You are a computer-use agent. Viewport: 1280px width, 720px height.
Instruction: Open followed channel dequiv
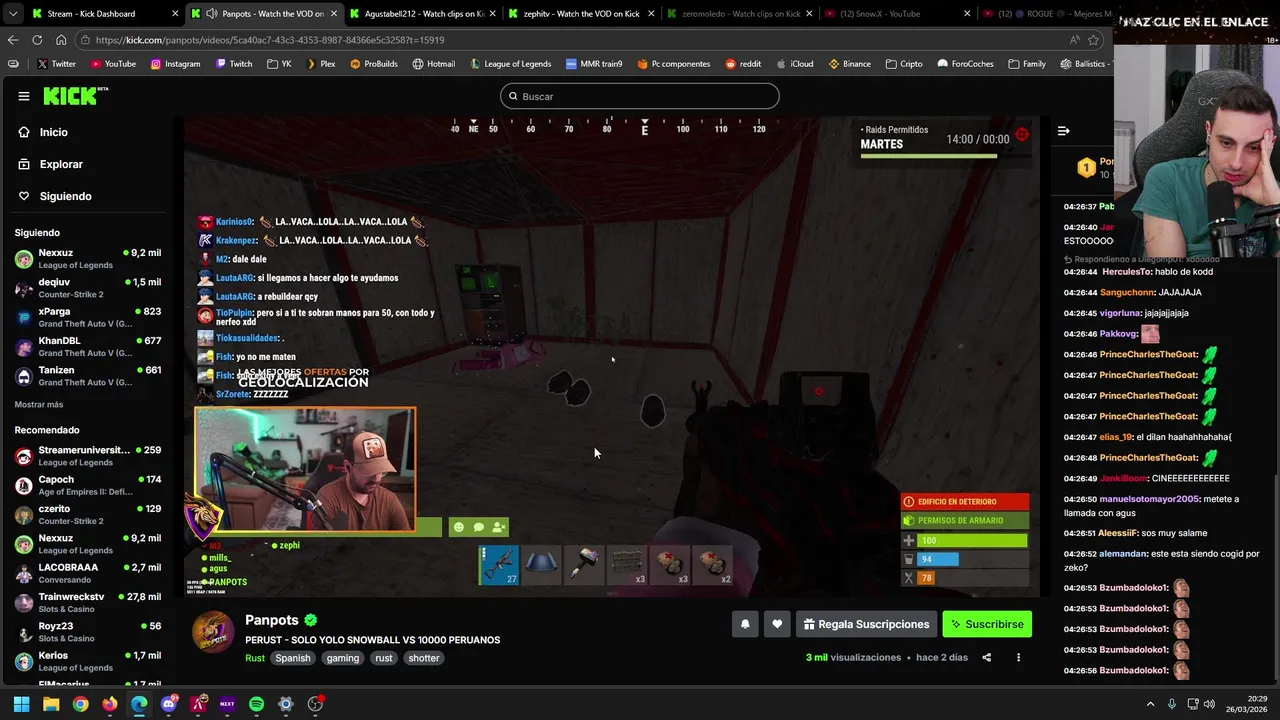[x=88, y=288]
